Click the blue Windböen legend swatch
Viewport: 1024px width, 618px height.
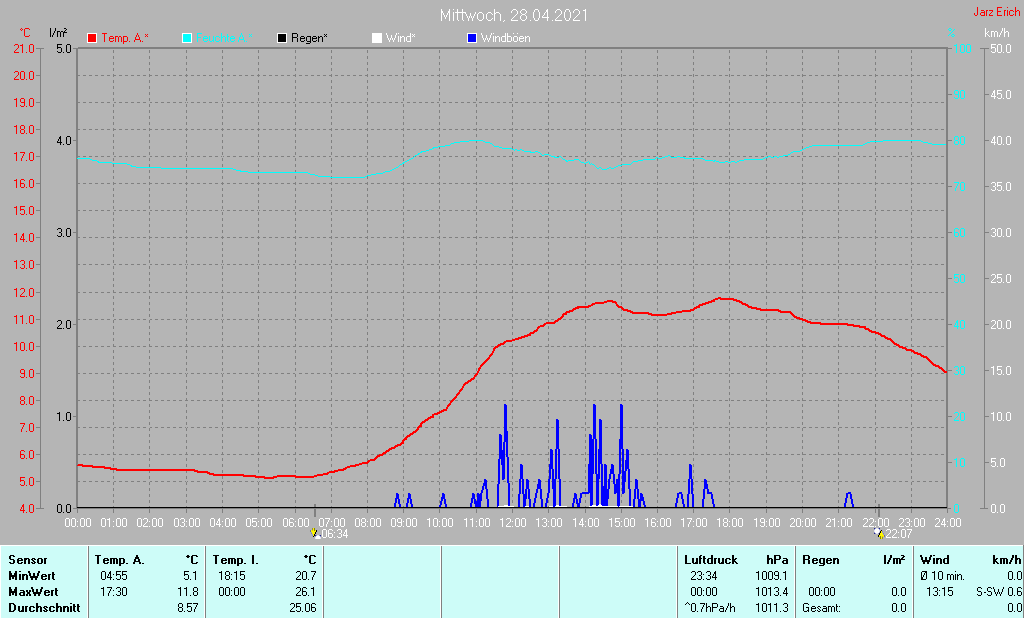472,39
